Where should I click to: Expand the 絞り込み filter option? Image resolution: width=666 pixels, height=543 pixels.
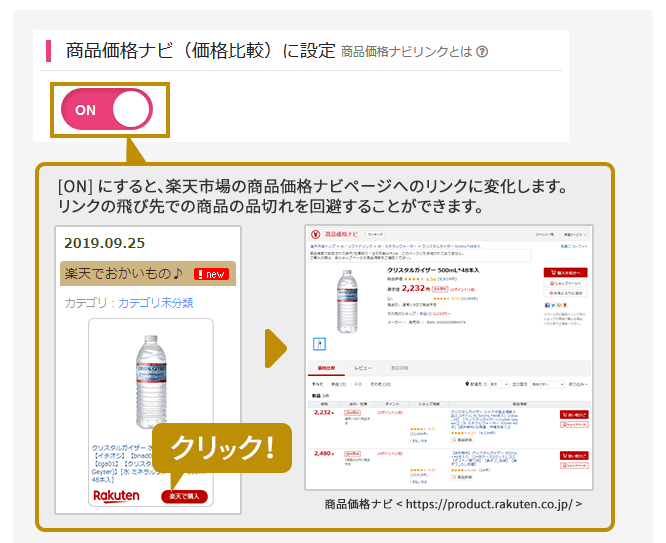pyautogui.click(x=578, y=384)
